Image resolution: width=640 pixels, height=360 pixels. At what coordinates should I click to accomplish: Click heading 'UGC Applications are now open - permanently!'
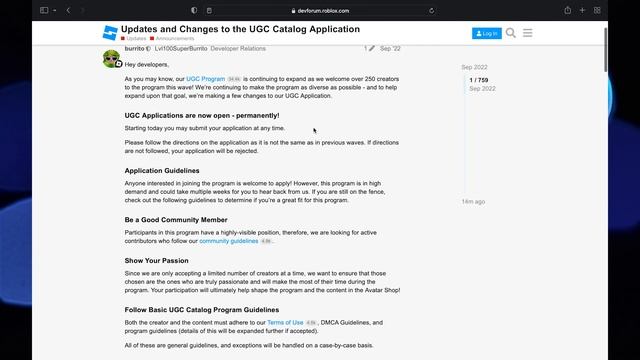click(202, 116)
